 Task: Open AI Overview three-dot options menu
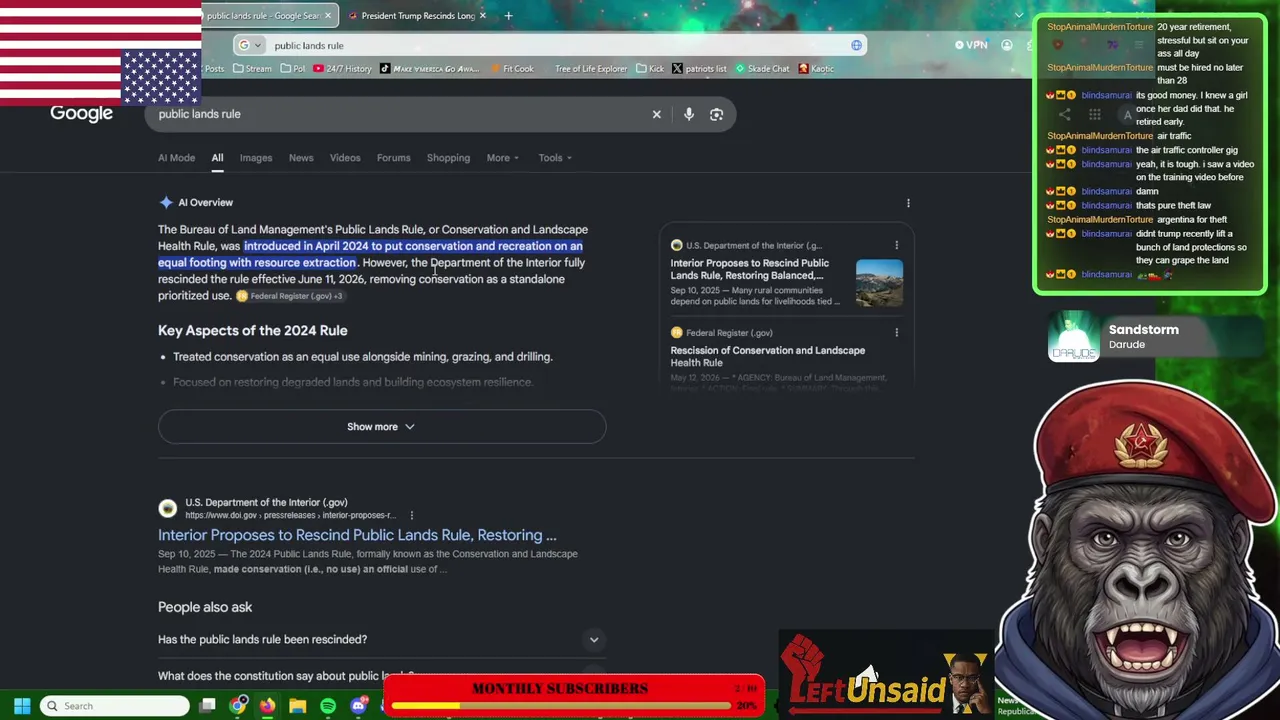click(x=908, y=203)
